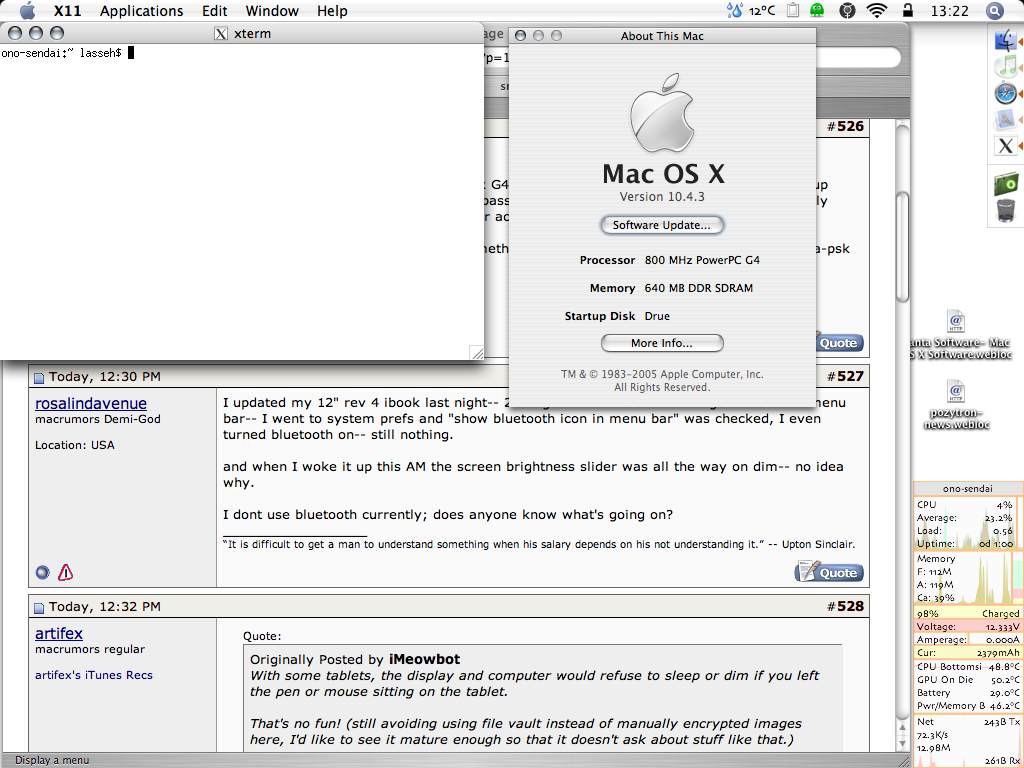Click the 13:22 menu bar clock
1024x768 pixels.
(949, 10)
